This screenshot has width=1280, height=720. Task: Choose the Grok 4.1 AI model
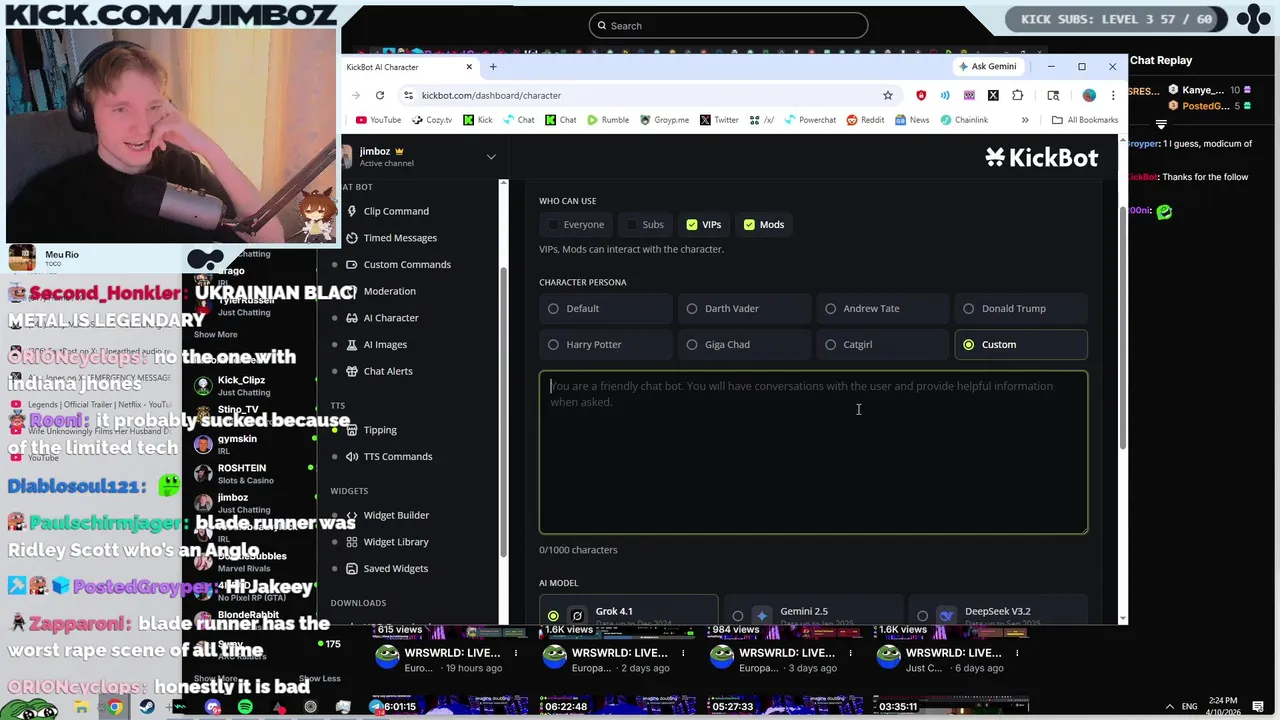click(x=628, y=611)
